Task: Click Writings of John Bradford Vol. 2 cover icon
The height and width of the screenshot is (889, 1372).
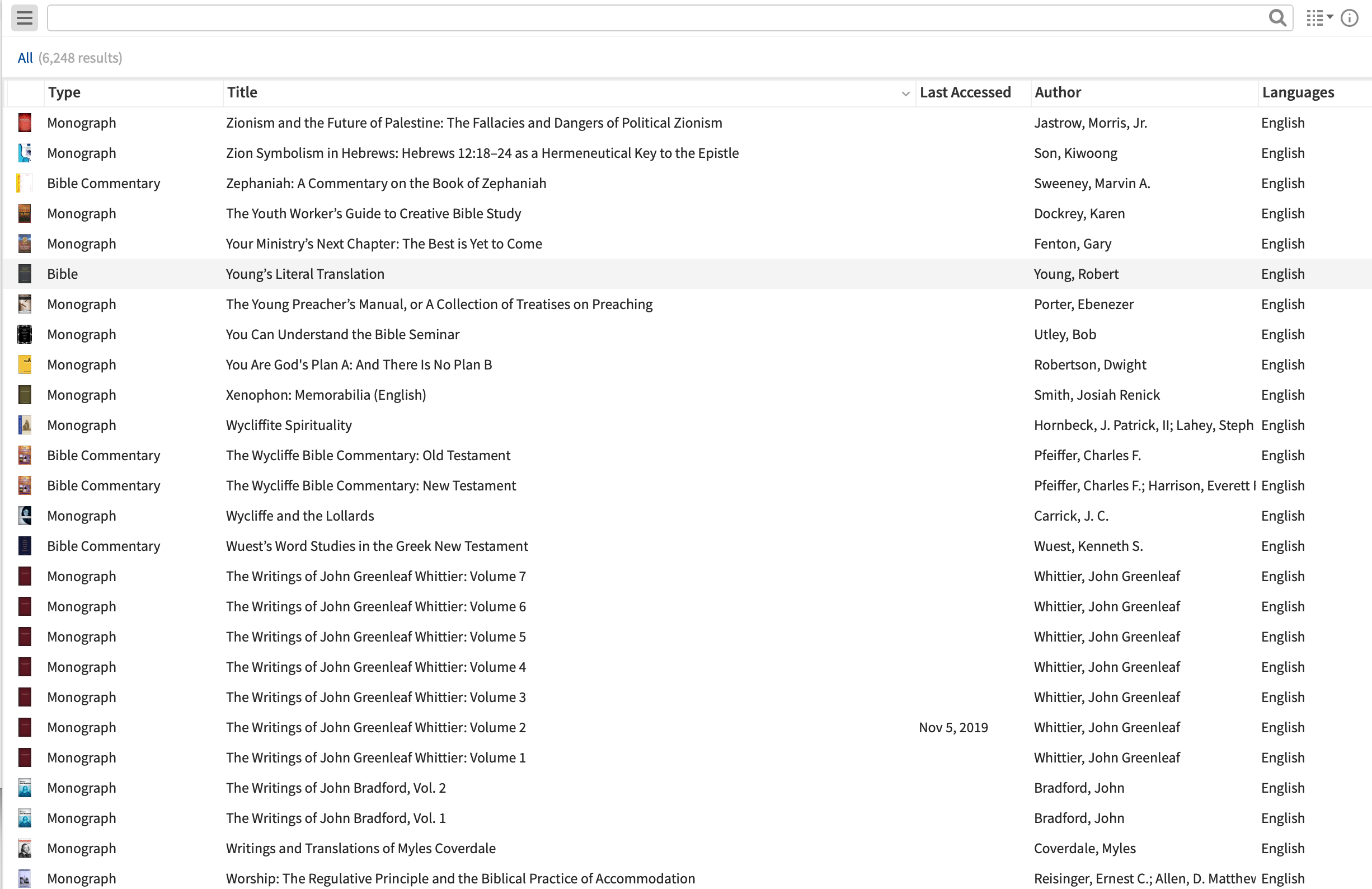Action: pyautogui.click(x=25, y=788)
